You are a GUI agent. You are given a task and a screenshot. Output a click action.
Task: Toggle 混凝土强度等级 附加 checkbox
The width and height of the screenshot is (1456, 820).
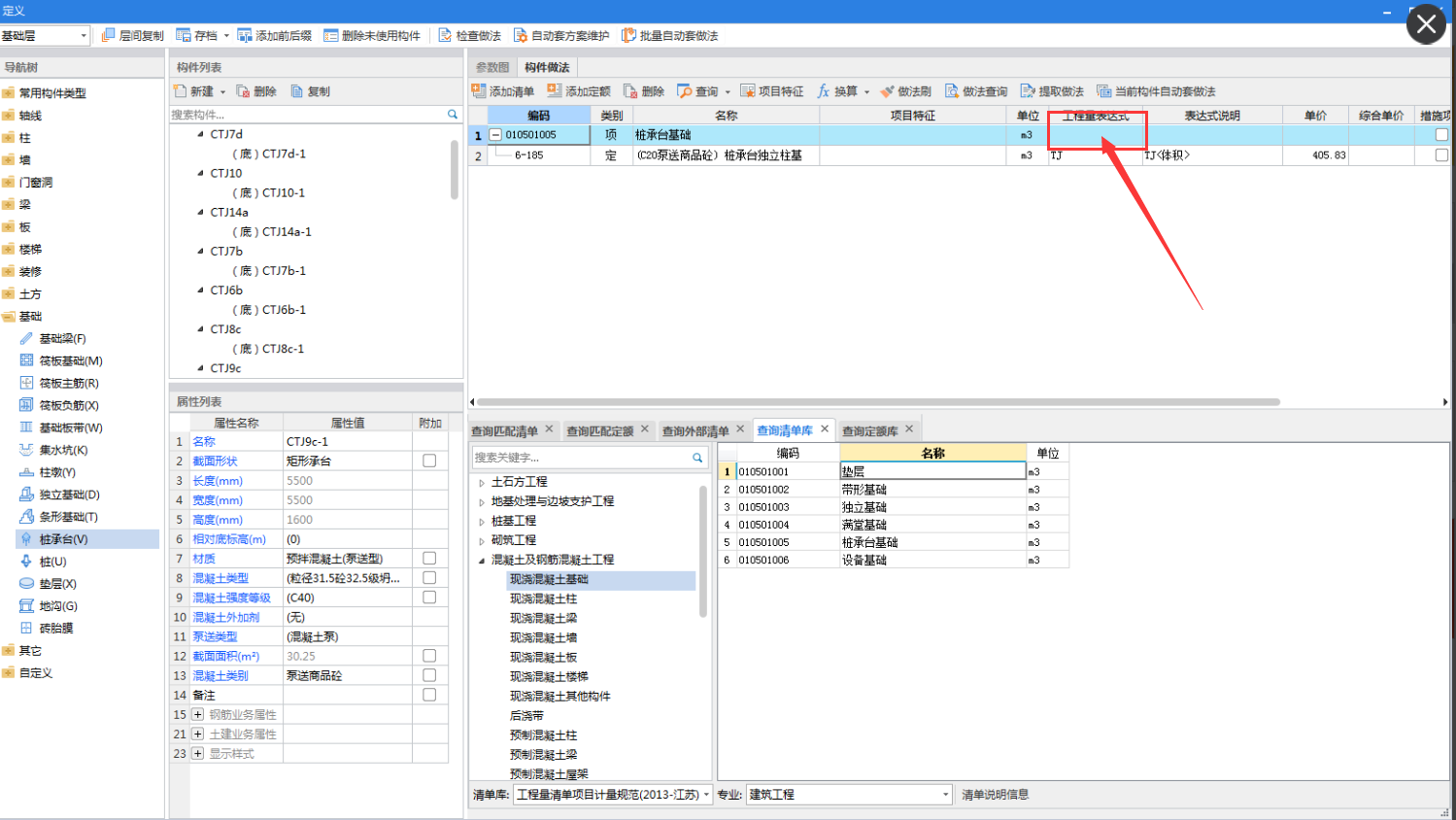(x=429, y=597)
